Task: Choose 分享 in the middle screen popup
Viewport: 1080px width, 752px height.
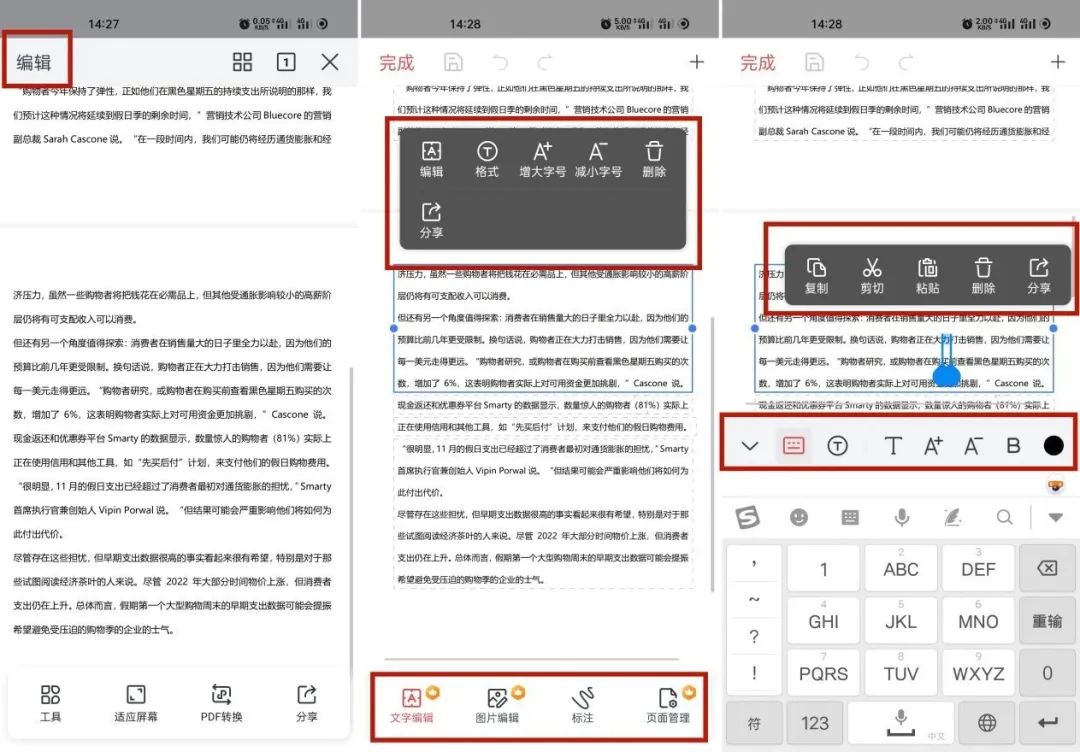Action: 432,220
